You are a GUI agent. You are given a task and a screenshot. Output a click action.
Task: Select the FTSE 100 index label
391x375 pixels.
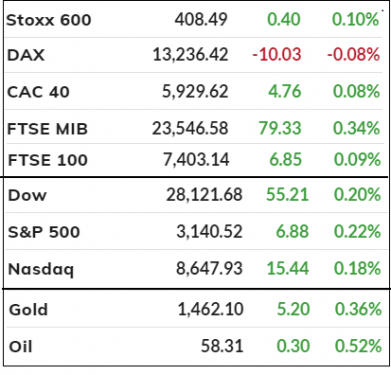(x=48, y=160)
